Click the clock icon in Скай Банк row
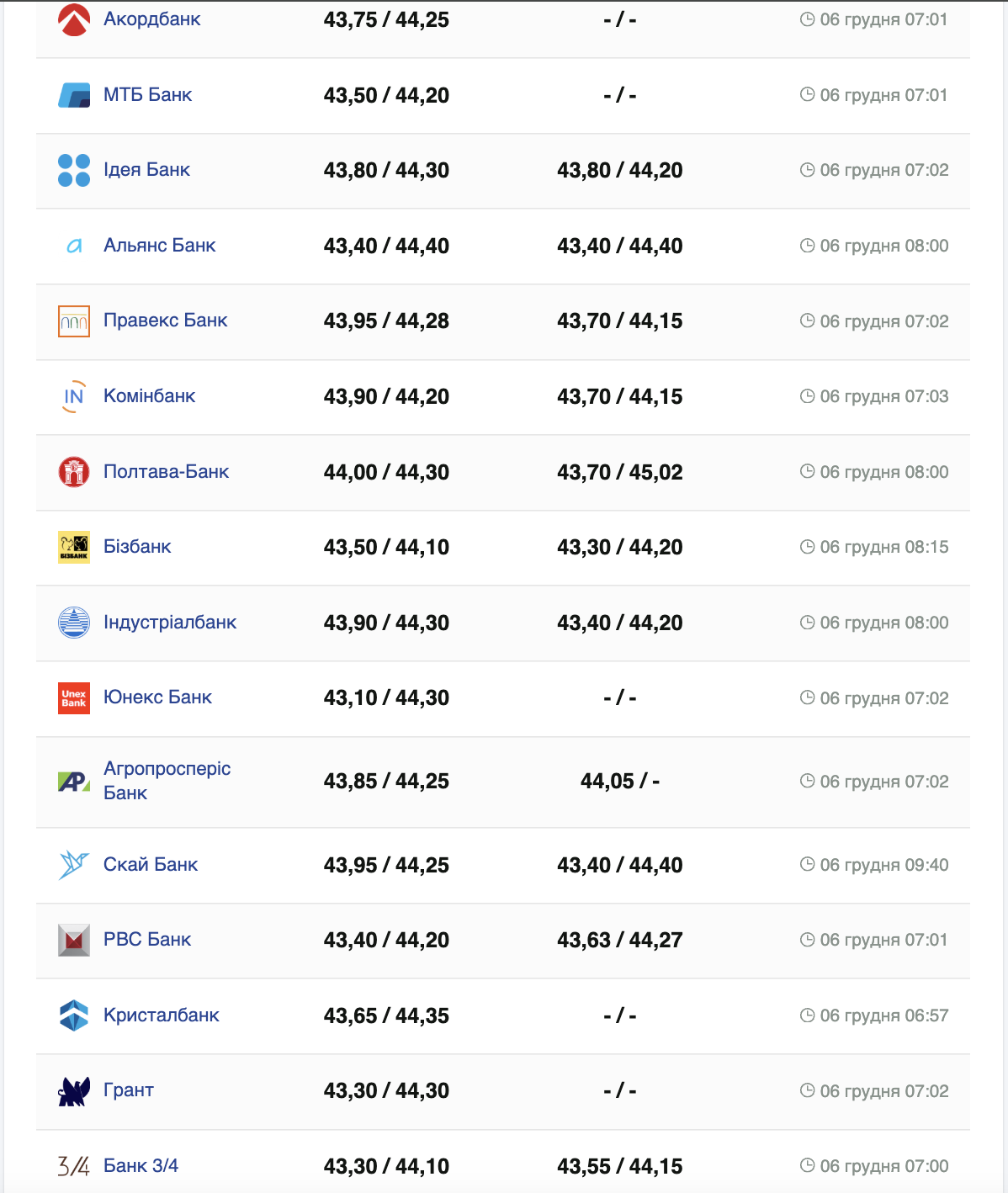The width and height of the screenshot is (1008, 1193). point(807,864)
